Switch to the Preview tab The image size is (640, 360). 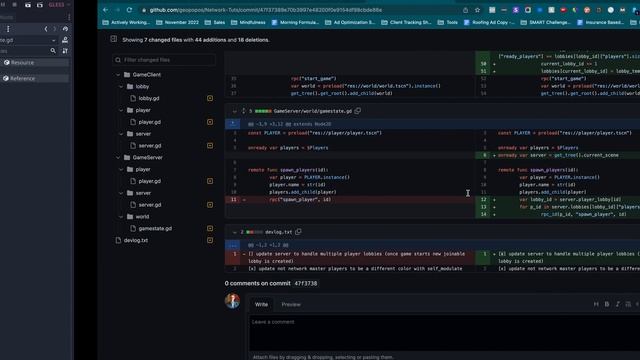291,304
